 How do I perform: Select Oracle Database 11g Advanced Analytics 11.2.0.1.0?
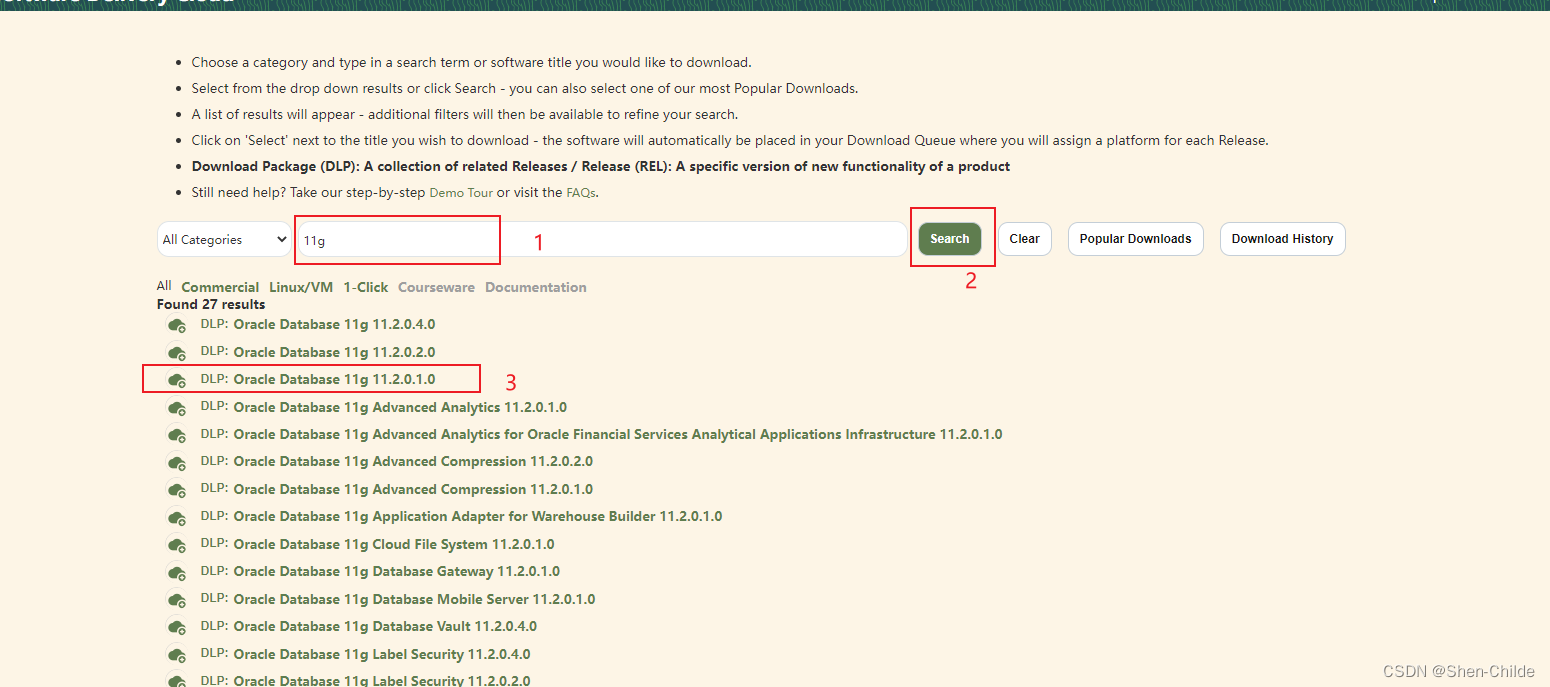tap(400, 407)
